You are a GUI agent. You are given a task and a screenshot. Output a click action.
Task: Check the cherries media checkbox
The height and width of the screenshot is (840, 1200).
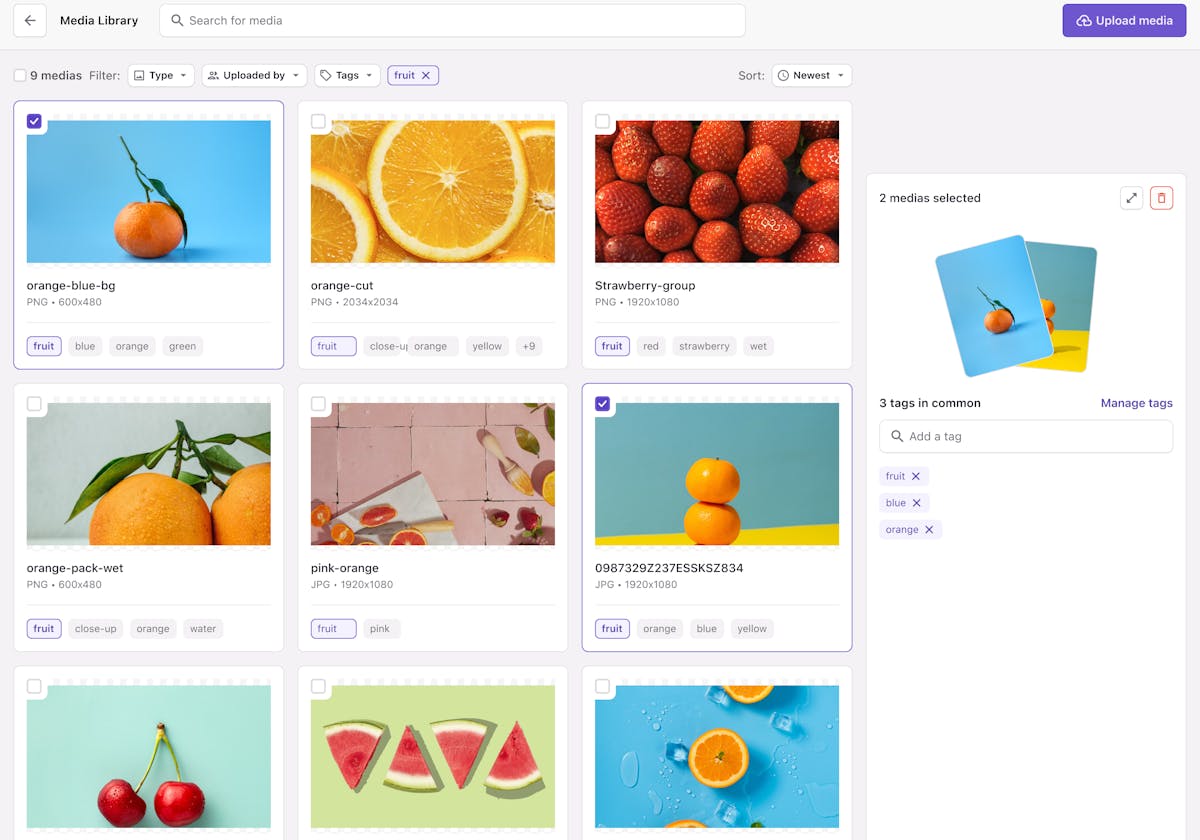(x=34, y=686)
